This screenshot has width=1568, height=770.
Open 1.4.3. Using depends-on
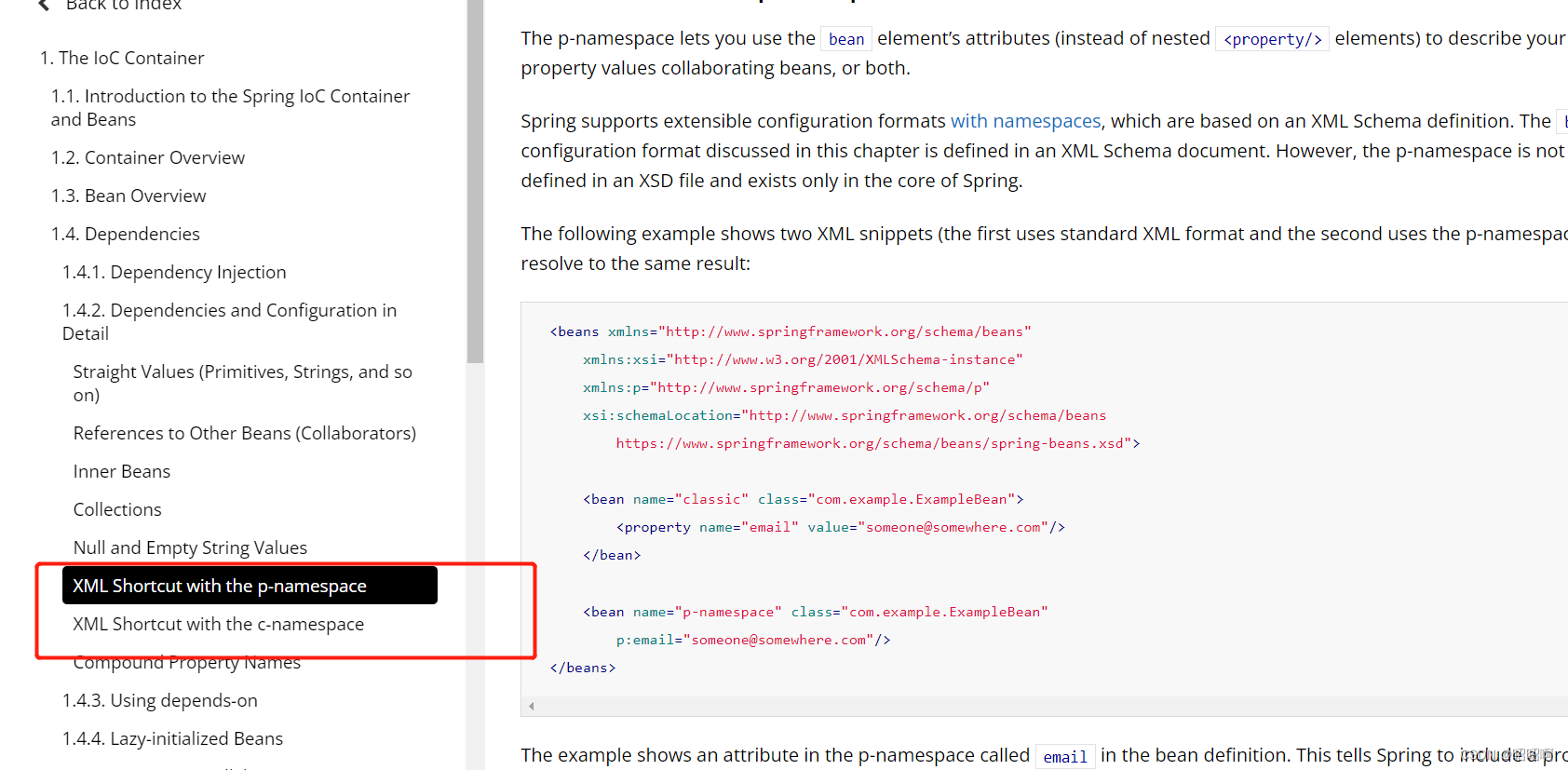click(x=160, y=700)
